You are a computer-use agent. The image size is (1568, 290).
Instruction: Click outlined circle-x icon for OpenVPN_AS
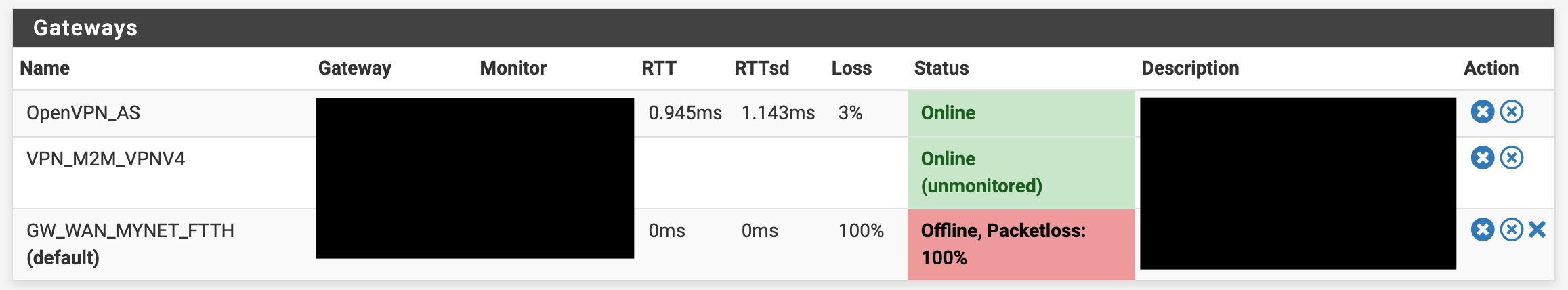pyautogui.click(x=1512, y=111)
